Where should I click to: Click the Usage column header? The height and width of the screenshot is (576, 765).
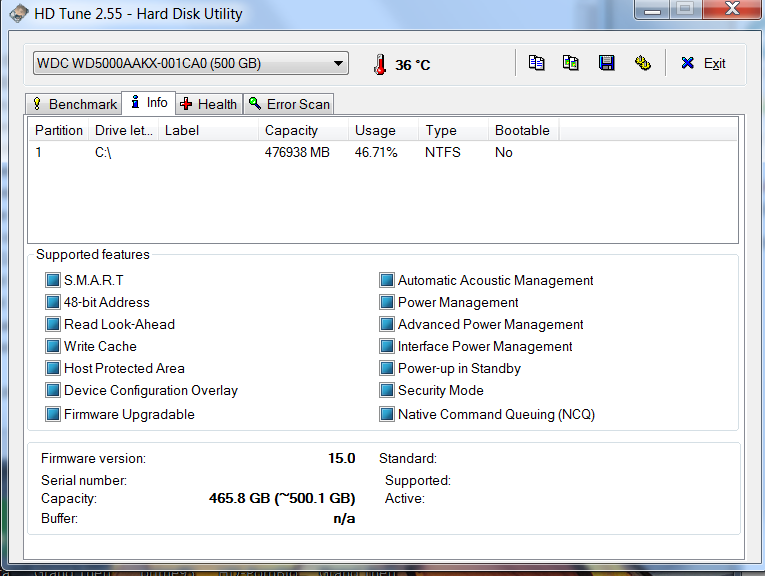(375, 131)
